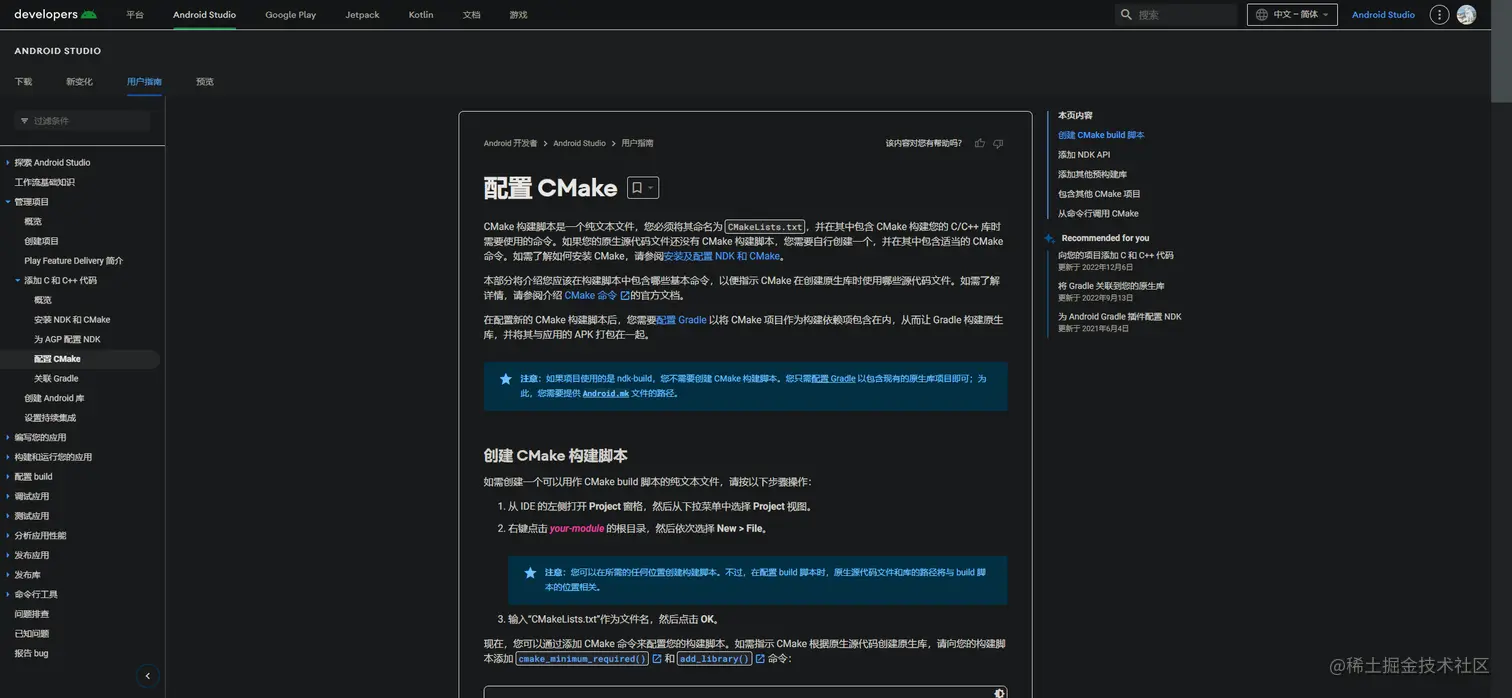Switch to the 预览 tab

pos(205,82)
